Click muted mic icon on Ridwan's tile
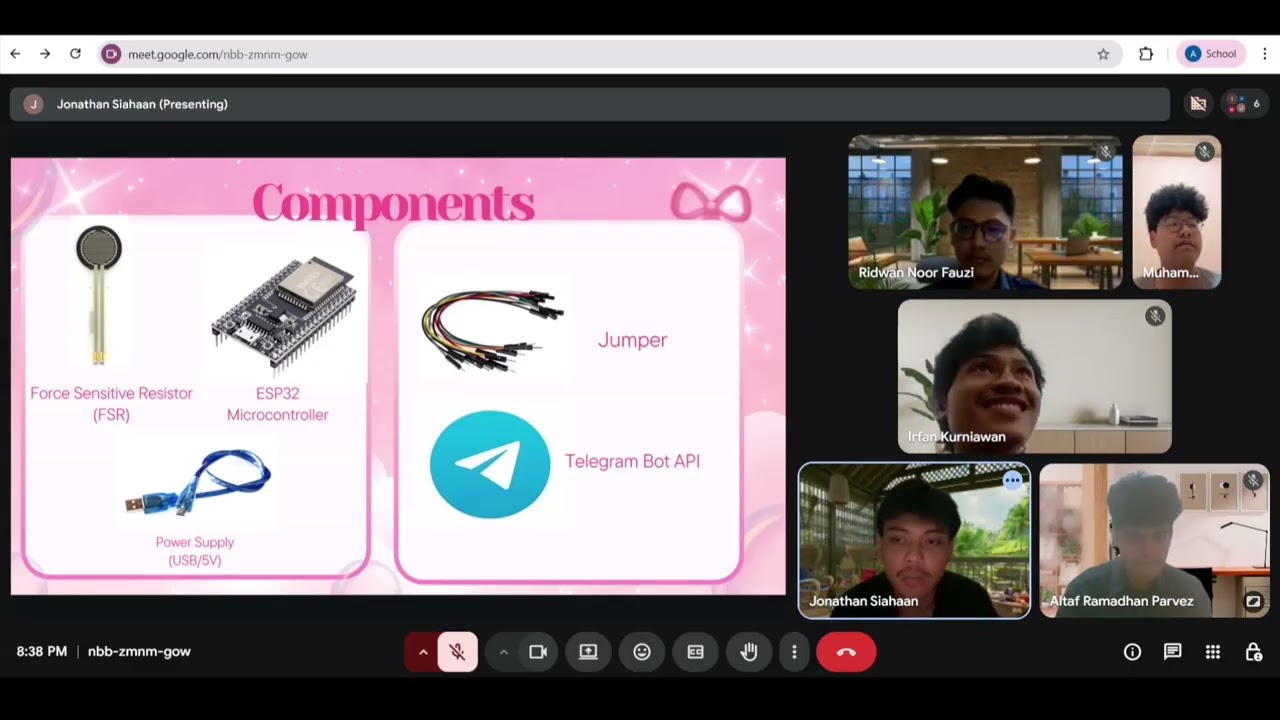Image resolution: width=1280 pixels, height=720 pixels. click(1105, 152)
